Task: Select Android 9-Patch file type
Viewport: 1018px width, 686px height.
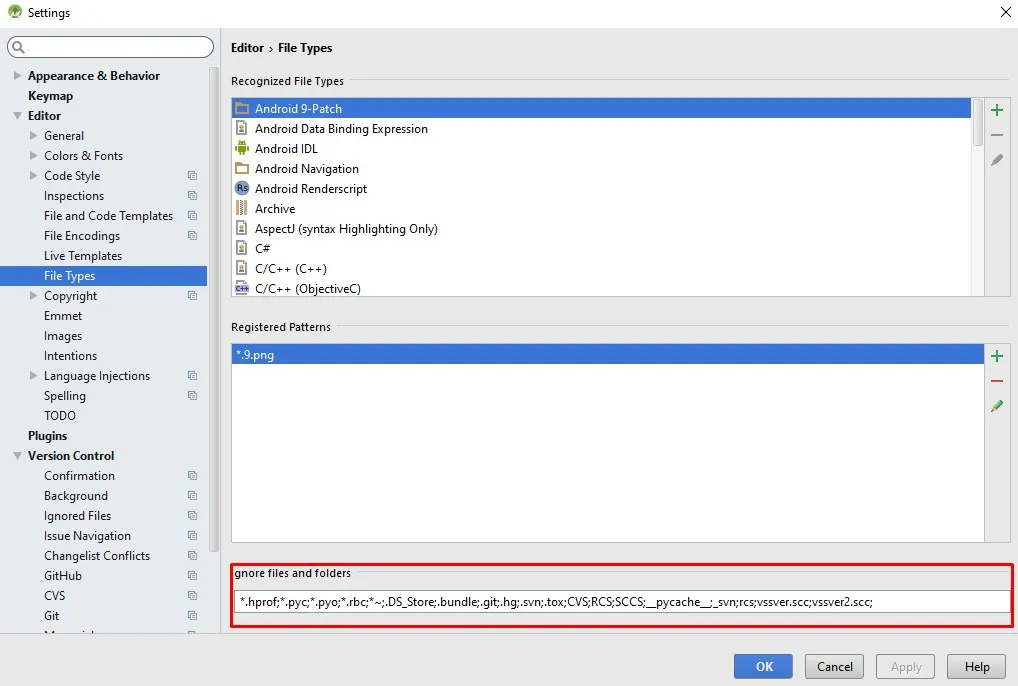Action: 601,108
